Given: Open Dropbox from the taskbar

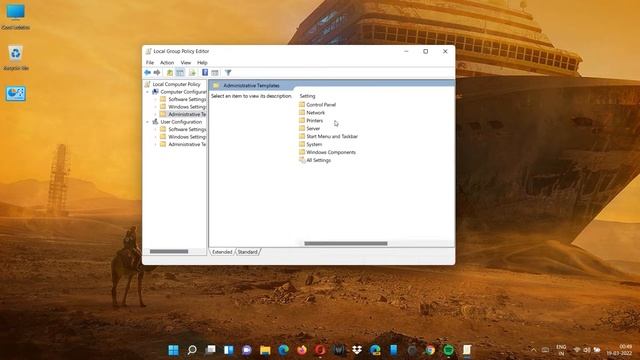Looking at the screenshot, I should pyautogui.click(x=357, y=350).
